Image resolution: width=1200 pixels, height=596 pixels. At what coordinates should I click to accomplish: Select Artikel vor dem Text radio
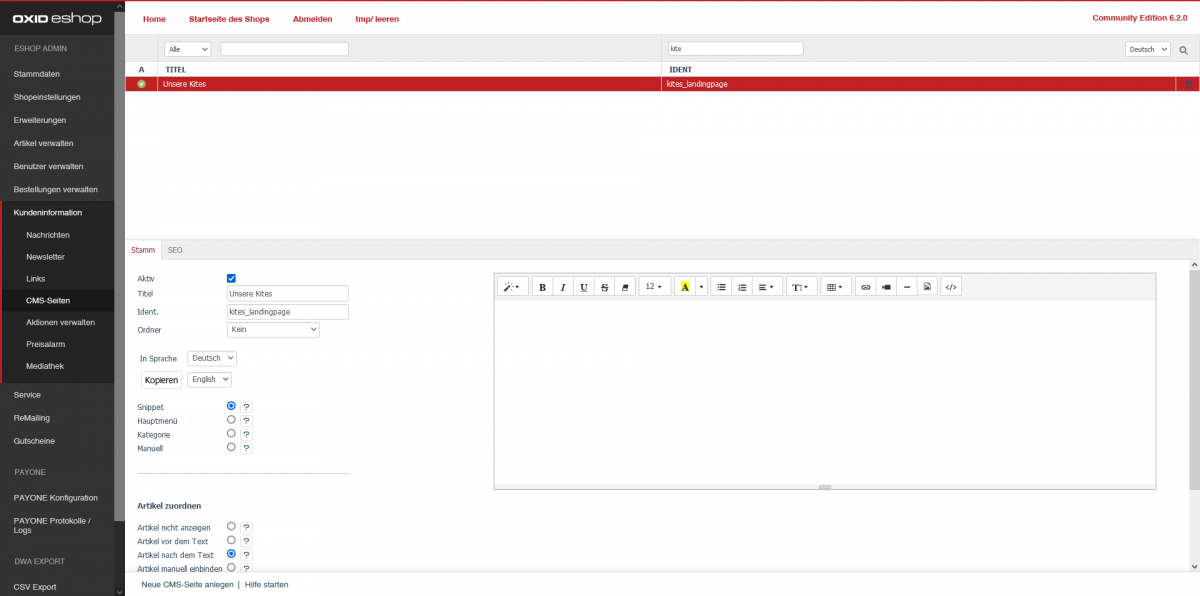tap(232, 540)
